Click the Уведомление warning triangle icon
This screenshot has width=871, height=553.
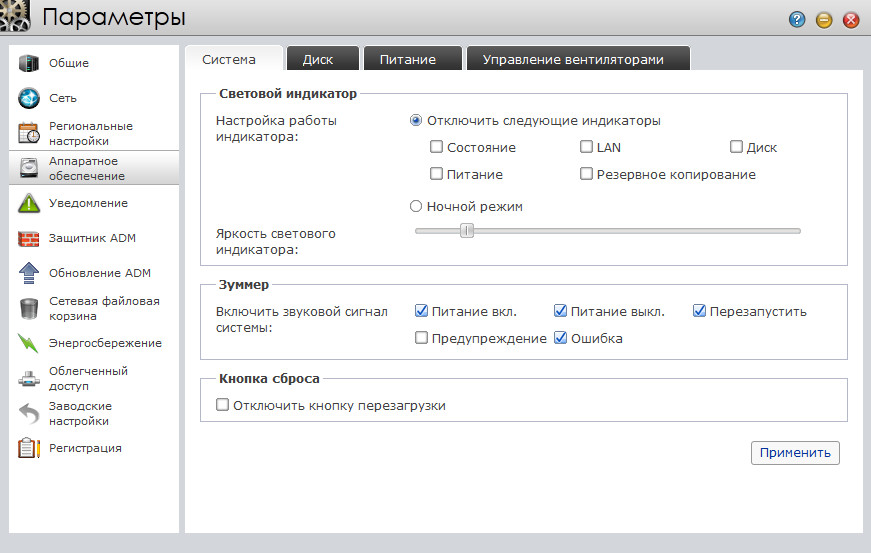(x=29, y=203)
